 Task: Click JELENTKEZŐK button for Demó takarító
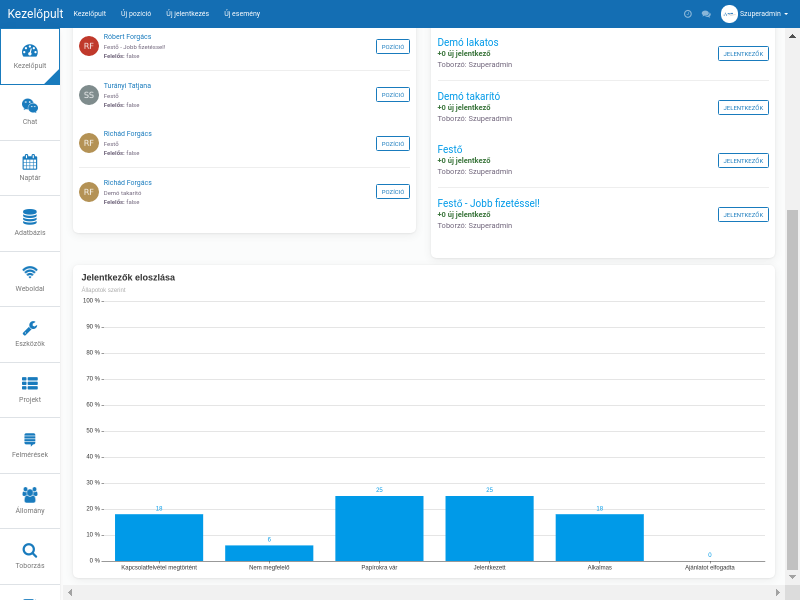coord(743,108)
